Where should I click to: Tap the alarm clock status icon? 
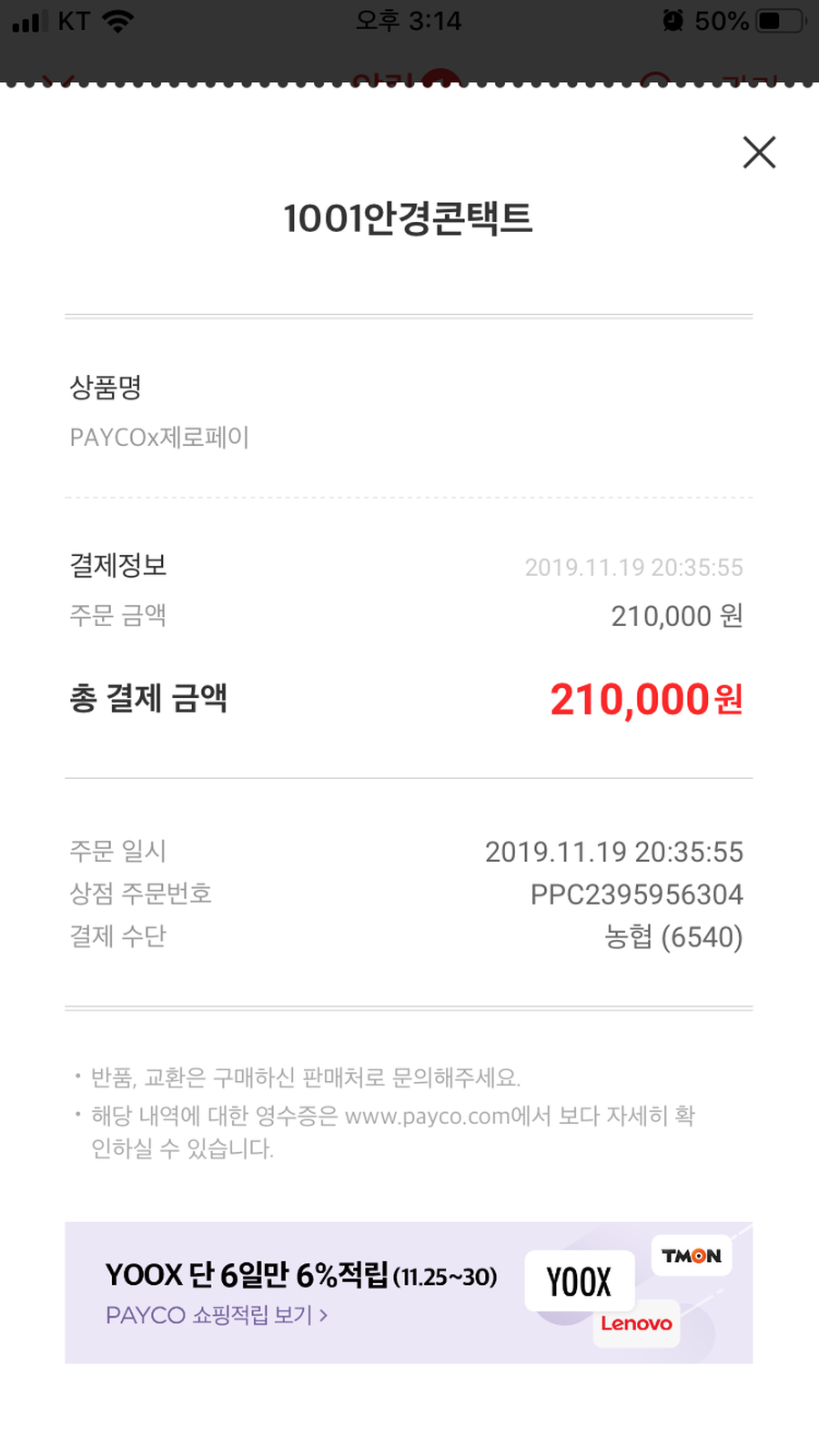672,21
